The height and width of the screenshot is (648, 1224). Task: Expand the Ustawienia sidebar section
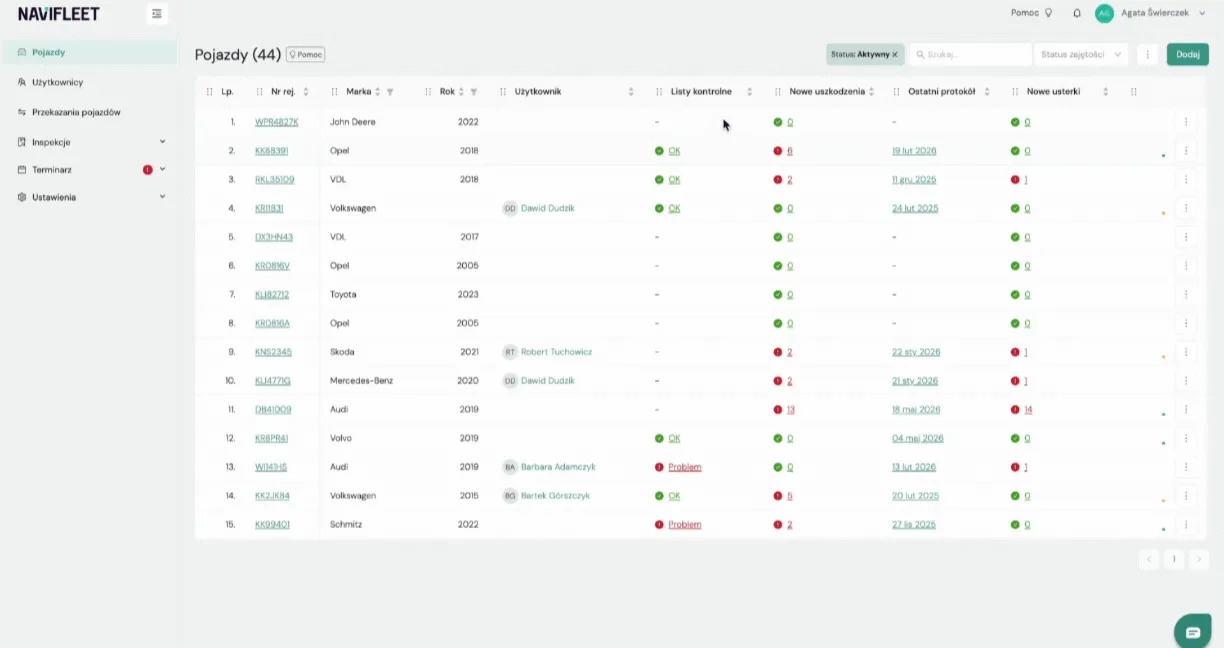(92, 197)
